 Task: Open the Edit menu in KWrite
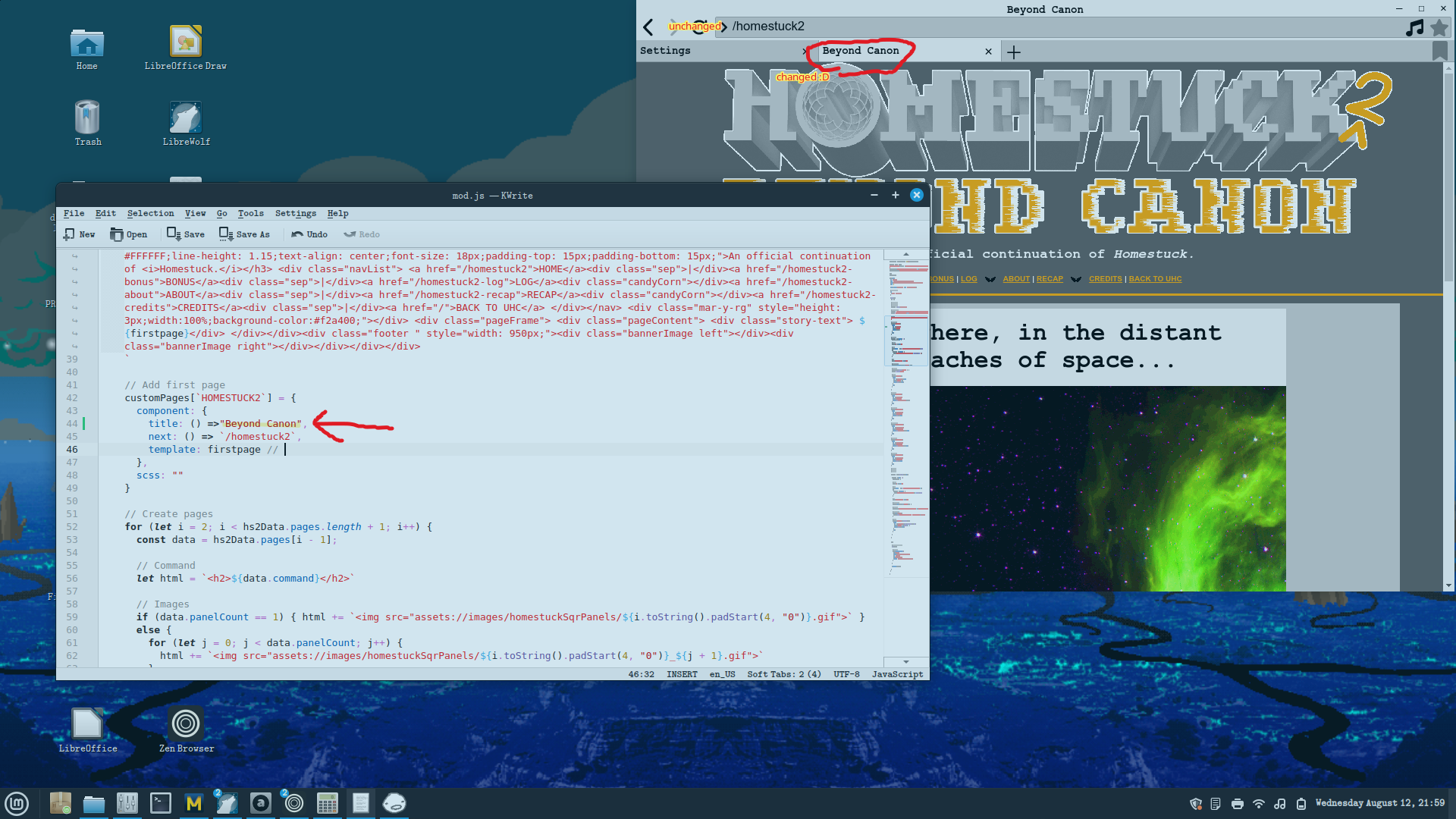pyautogui.click(x=105, y=214)
